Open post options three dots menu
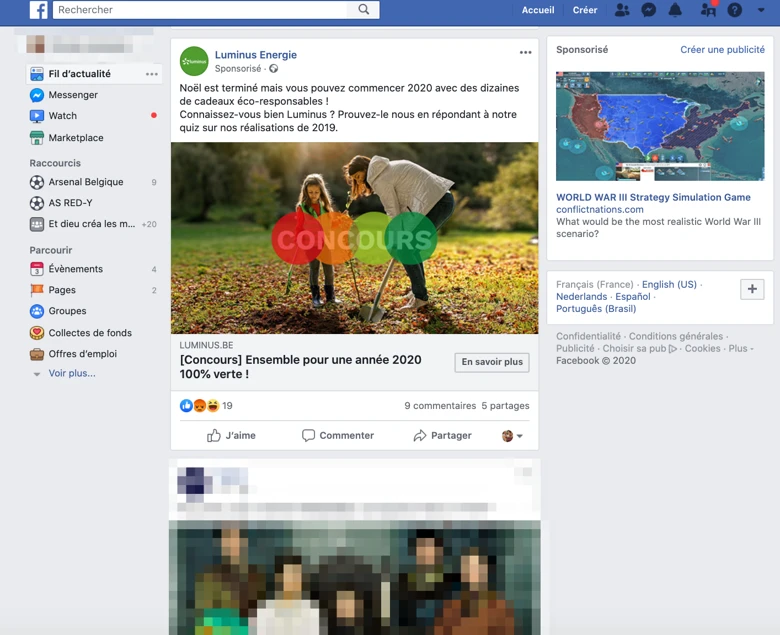The image size is (780, 635). coord(525,52)
